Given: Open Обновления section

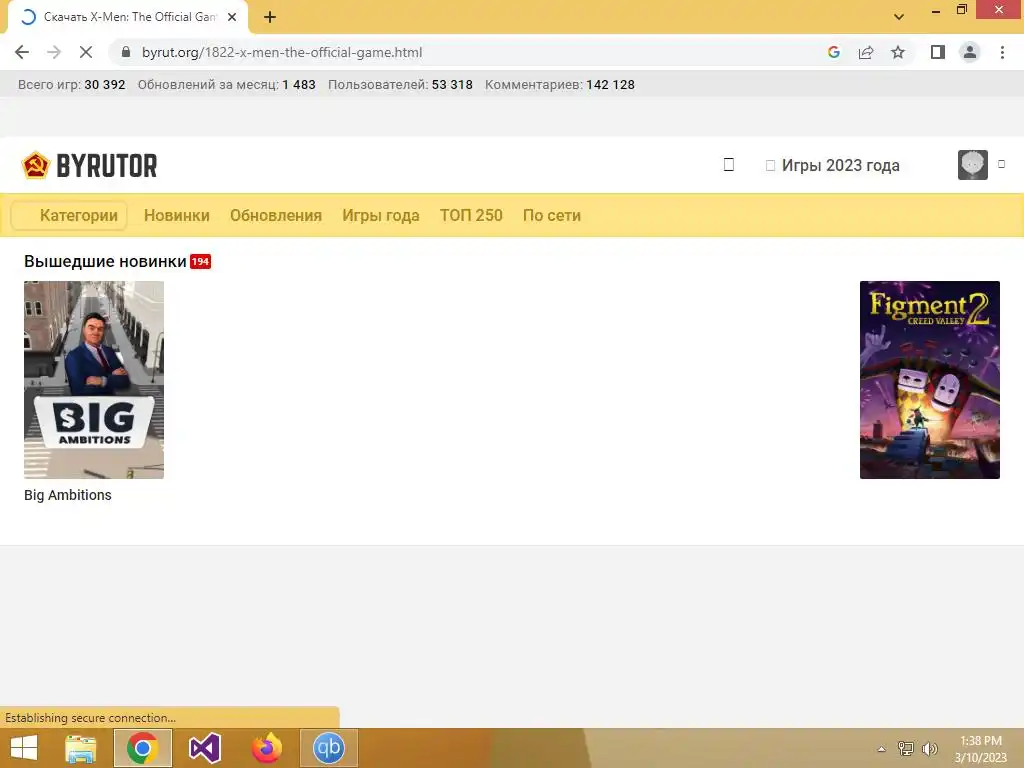Looking at the screenshot, I should coord(276,216).
